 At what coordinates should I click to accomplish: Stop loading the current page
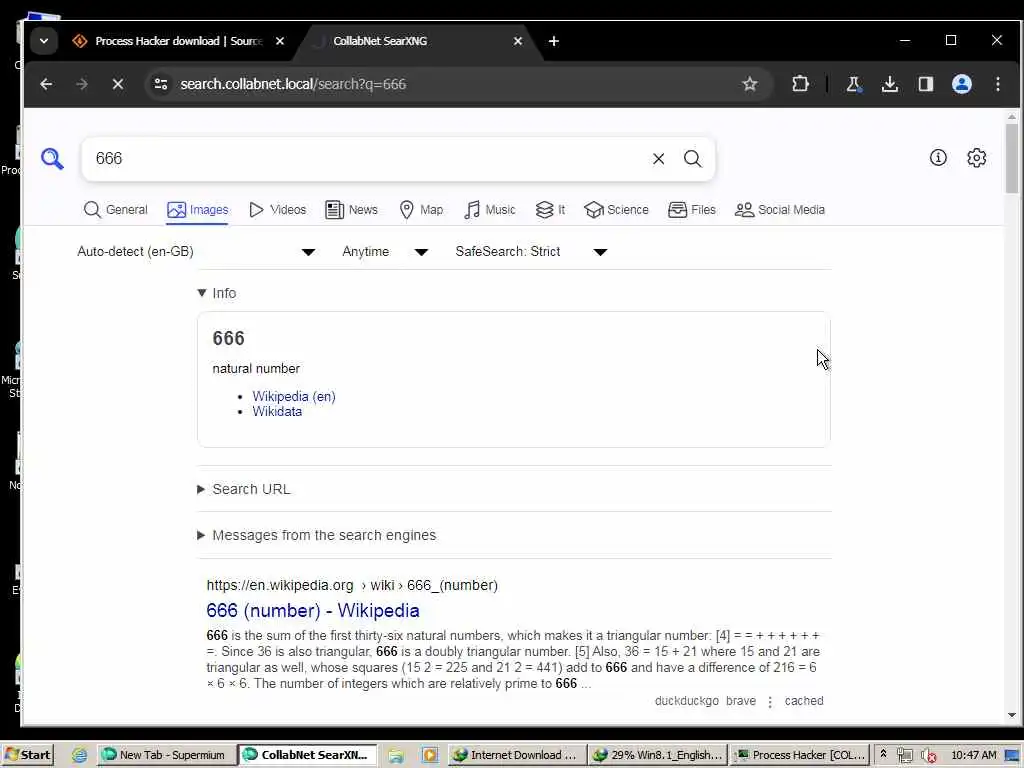point(118,84)
